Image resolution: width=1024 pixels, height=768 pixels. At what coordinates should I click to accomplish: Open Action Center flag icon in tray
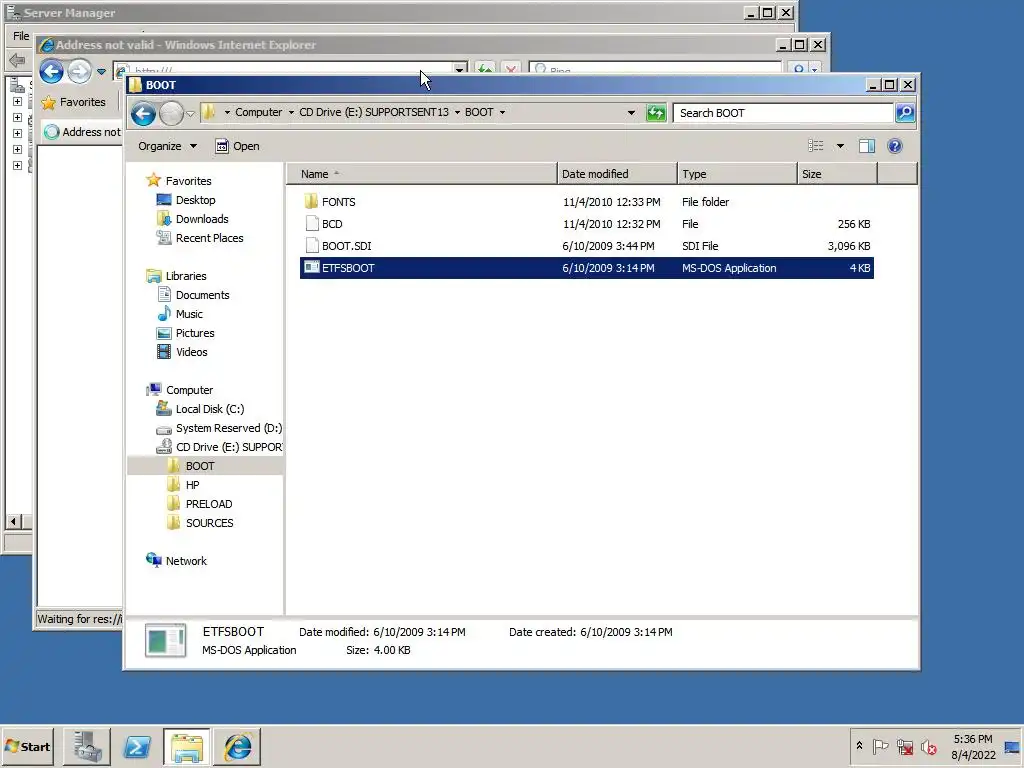coord(880,746)
